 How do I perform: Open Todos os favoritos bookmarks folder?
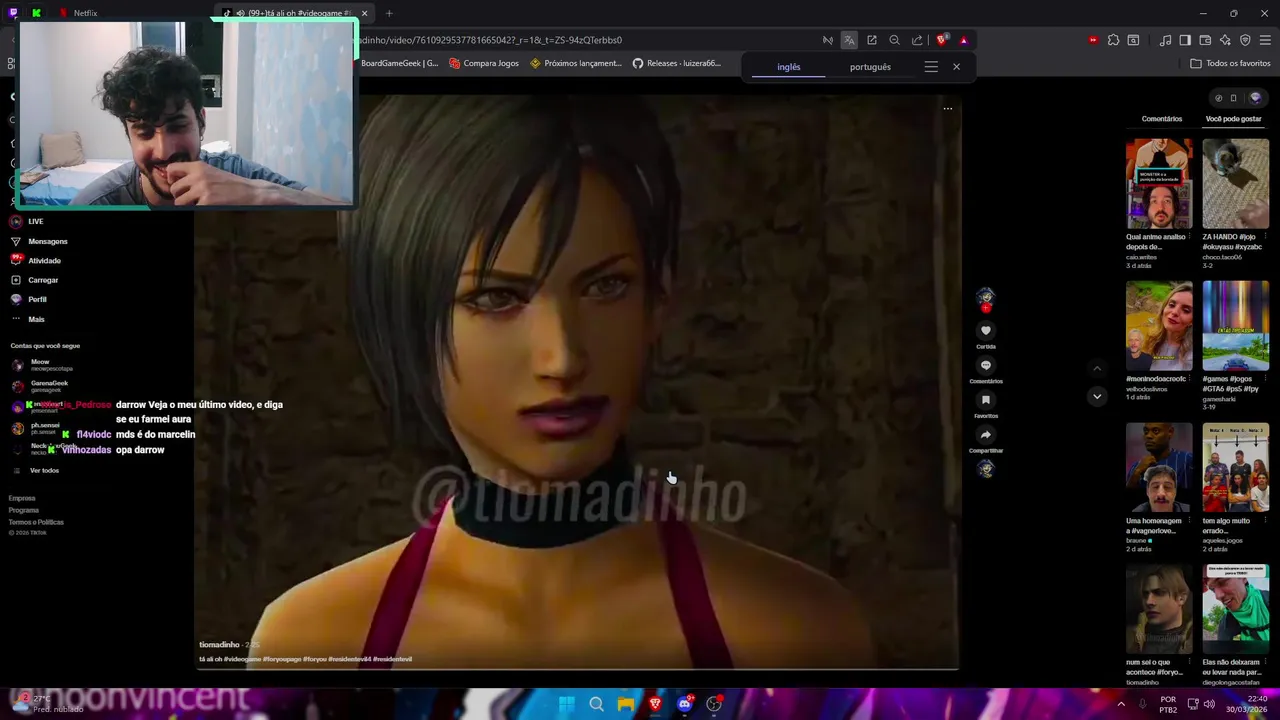pos(1230,63)
